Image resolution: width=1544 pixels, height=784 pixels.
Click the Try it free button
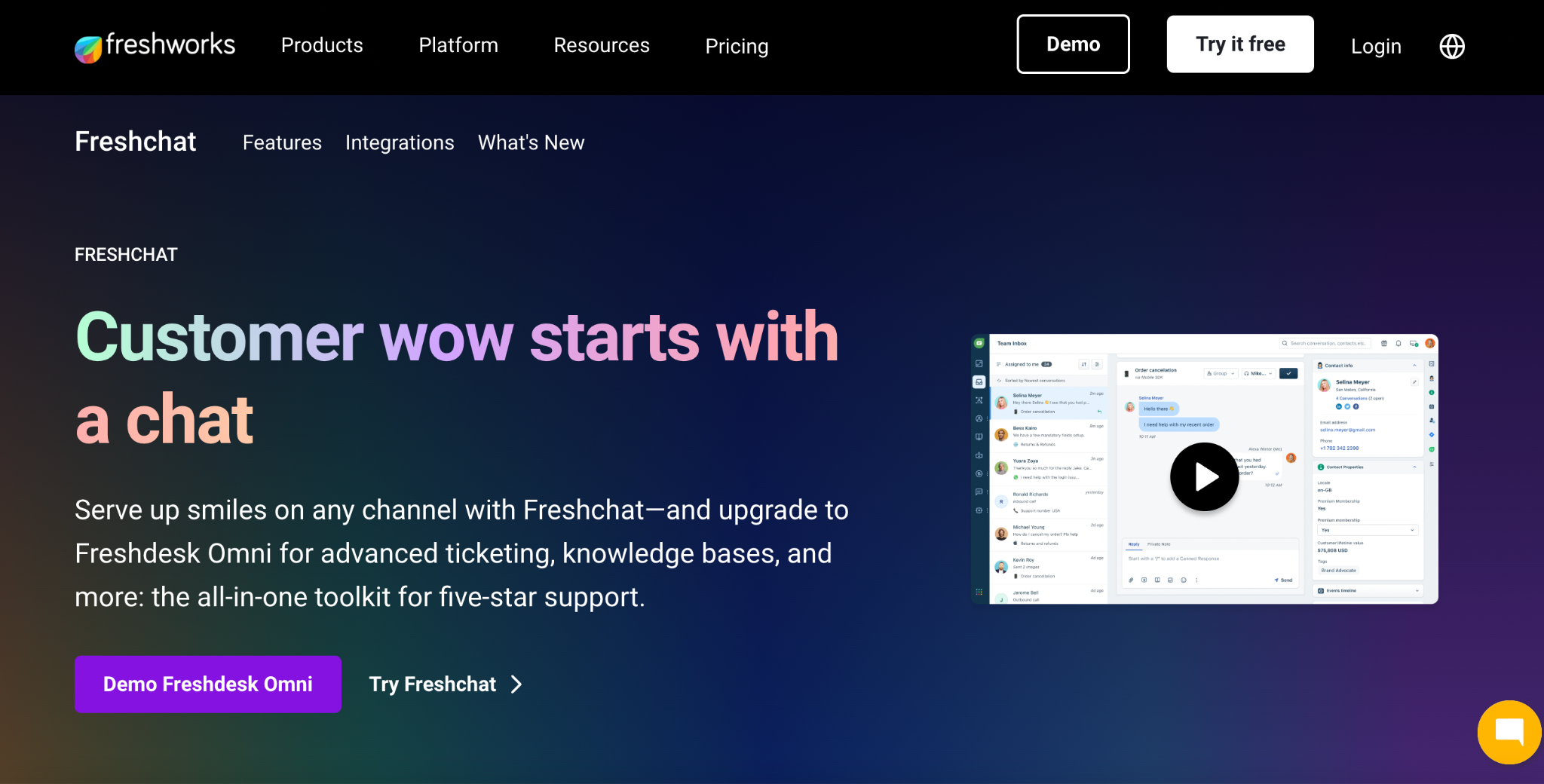click(x=1240, y=44)
